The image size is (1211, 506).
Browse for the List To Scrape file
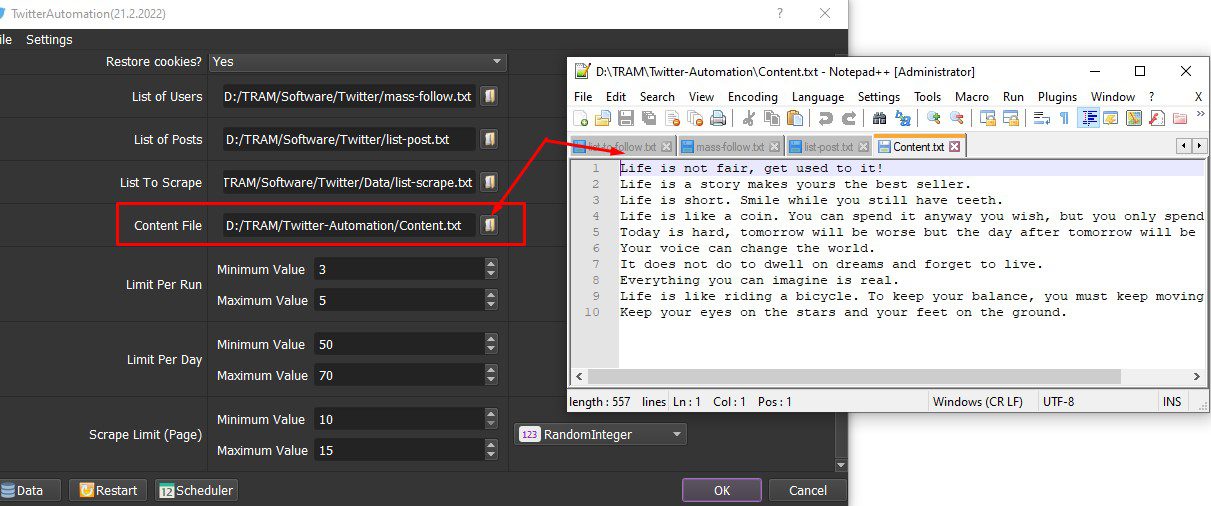[x=489, y=182]
